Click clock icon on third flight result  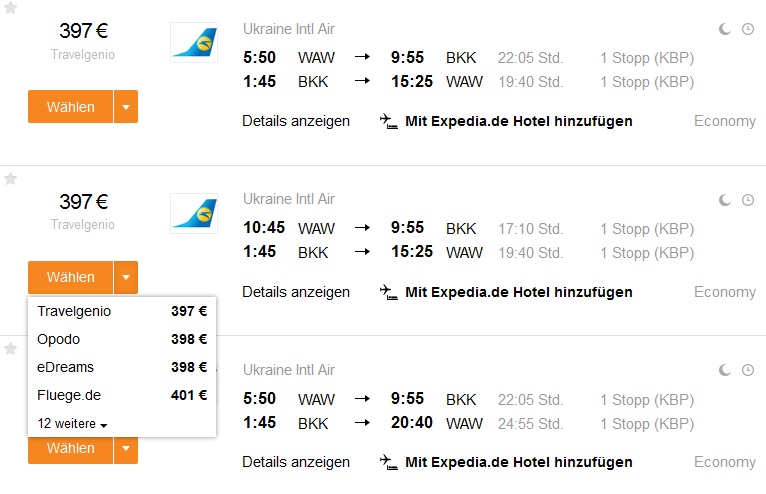(x=748, y=370)
